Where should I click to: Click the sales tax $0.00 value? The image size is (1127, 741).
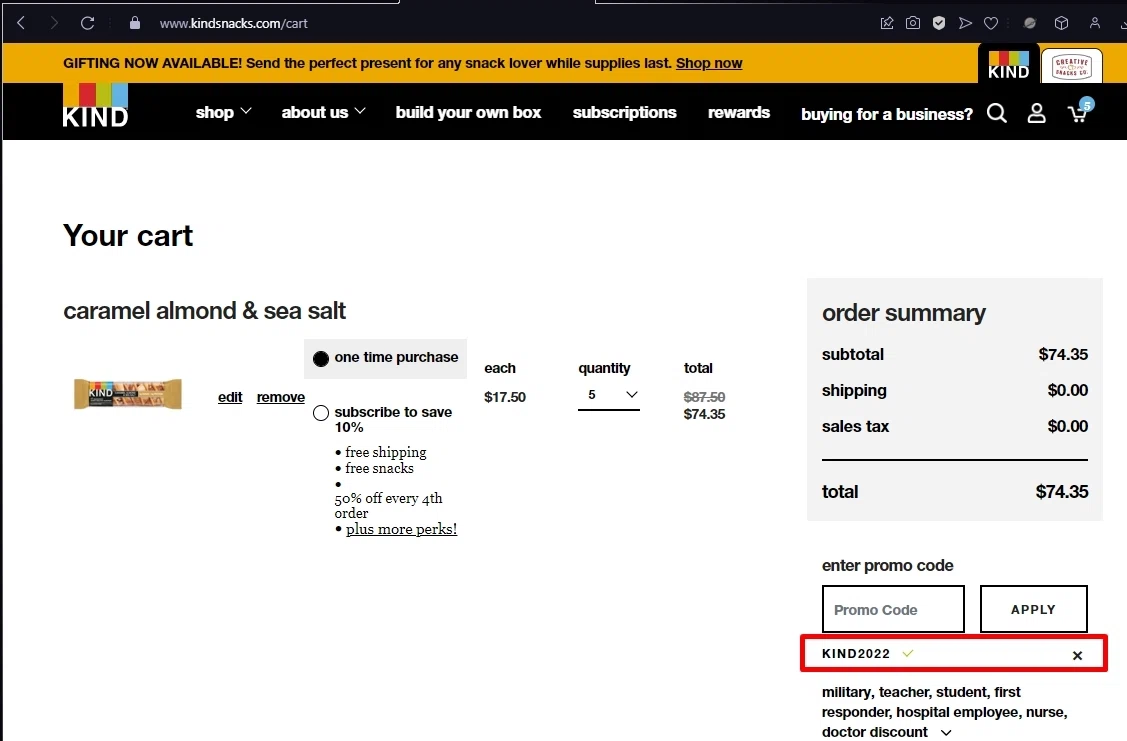pos(1067,426)
